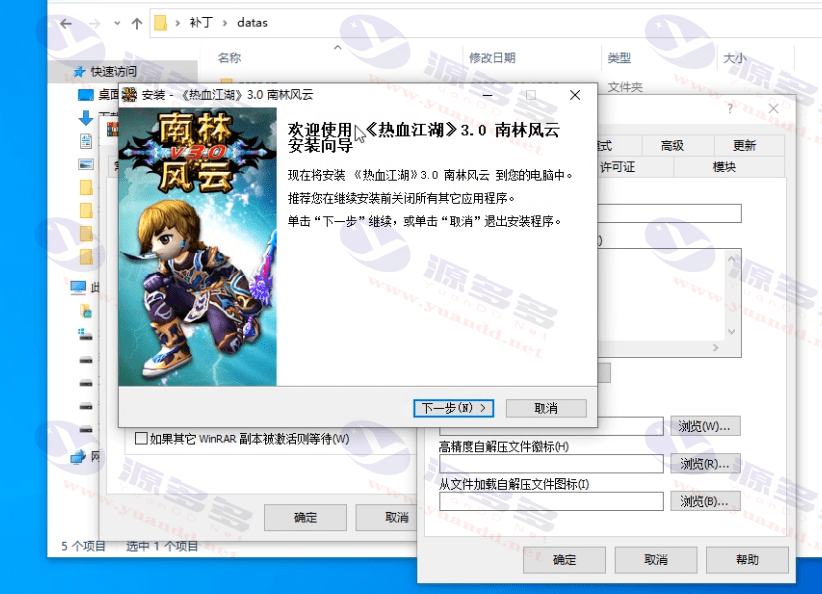Viewport: 822px width, 594px height.
Task: Click the scroll-right arrow of the text box
Action: coord(716,348)
